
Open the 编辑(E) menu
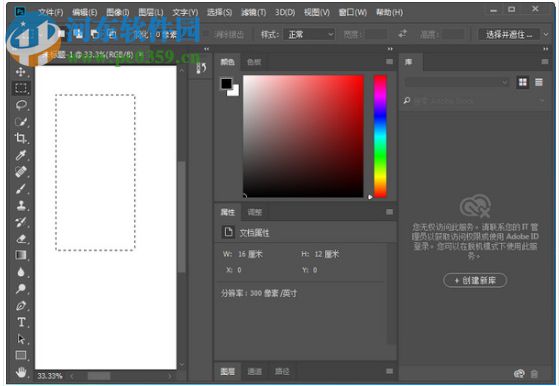click(x=84, y=12)
